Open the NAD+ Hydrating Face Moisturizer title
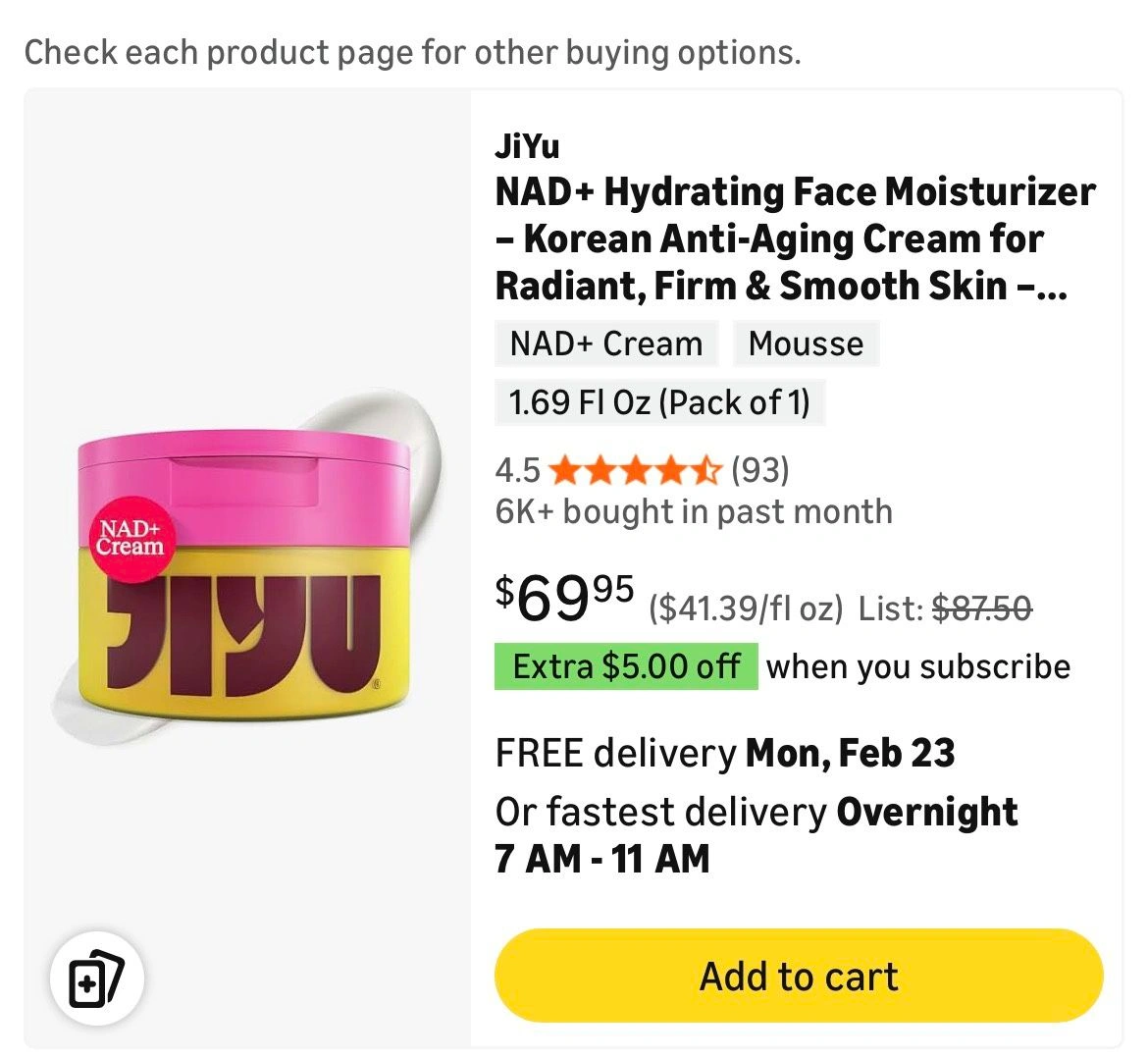 (x=795, y=238)
